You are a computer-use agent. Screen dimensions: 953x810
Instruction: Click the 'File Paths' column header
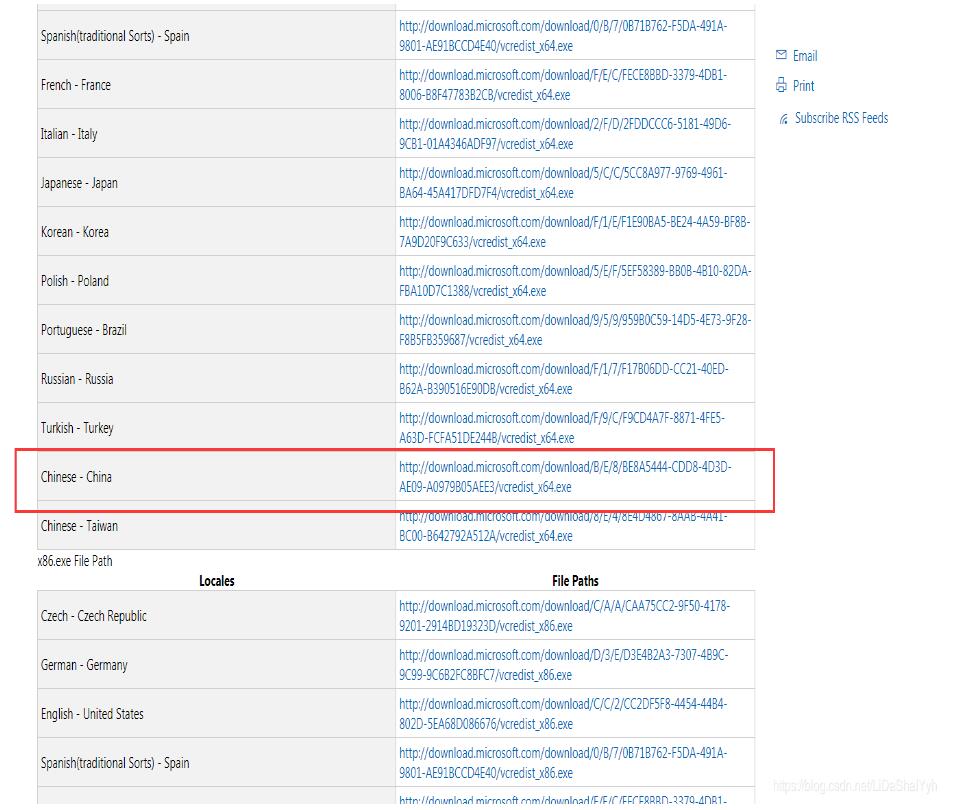[575, 581]
